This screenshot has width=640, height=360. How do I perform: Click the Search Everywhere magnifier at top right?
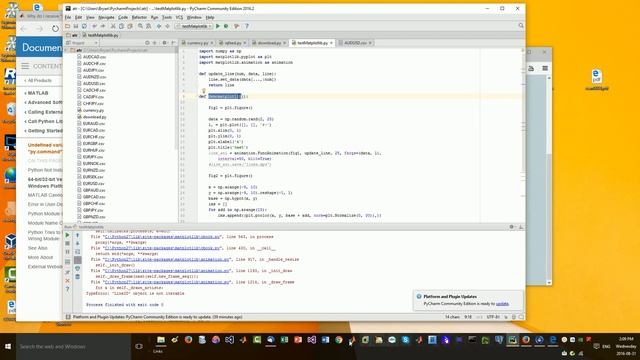tap(521, 26)
